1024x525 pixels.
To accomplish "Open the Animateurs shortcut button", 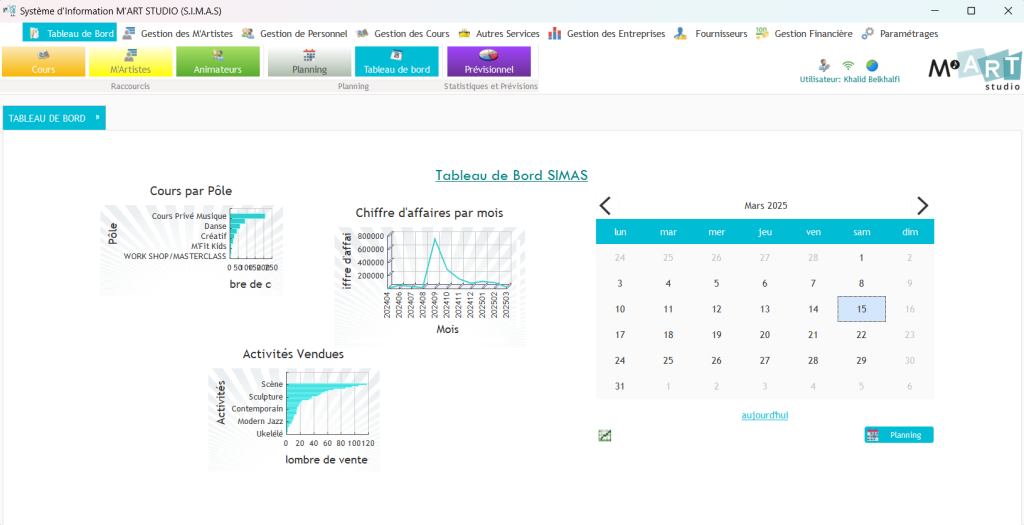I will coord(218,61).
